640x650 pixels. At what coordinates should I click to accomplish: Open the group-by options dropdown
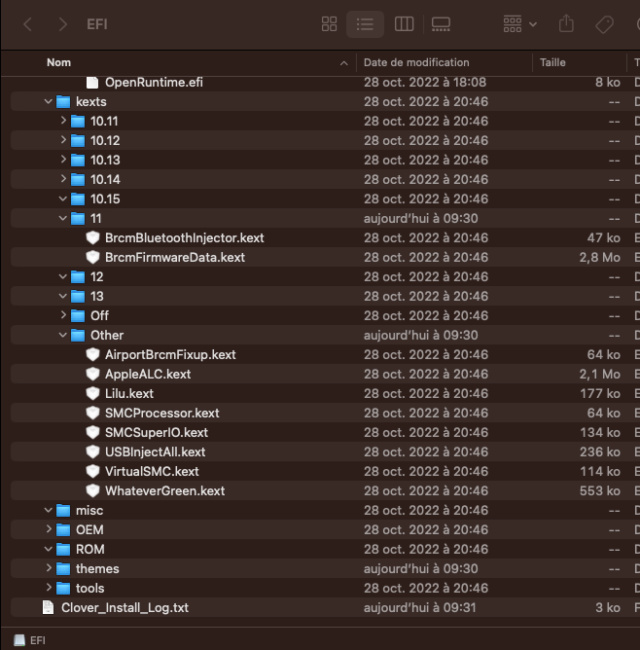(520, 24)
